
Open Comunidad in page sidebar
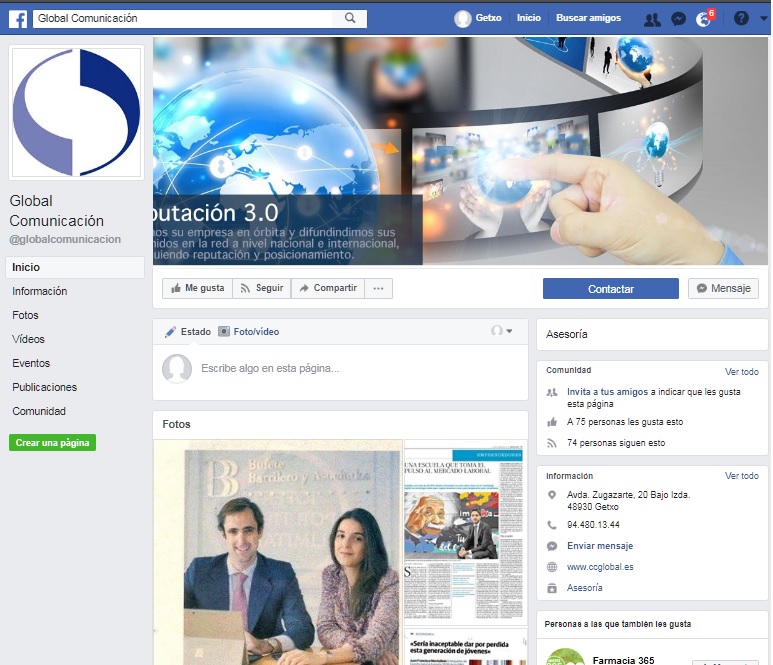[x=39, y=411]
